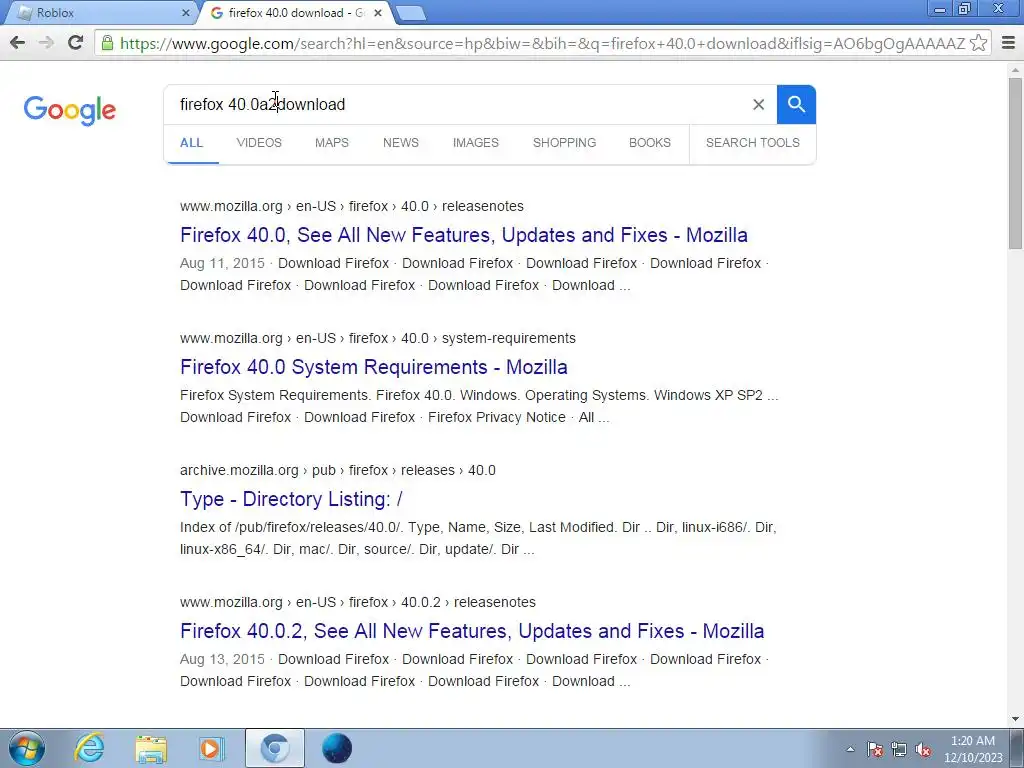Open the Chrome hamburger menu
Image resolution: width=1024 pixels, height=768 pixels.
point(1008,43)
